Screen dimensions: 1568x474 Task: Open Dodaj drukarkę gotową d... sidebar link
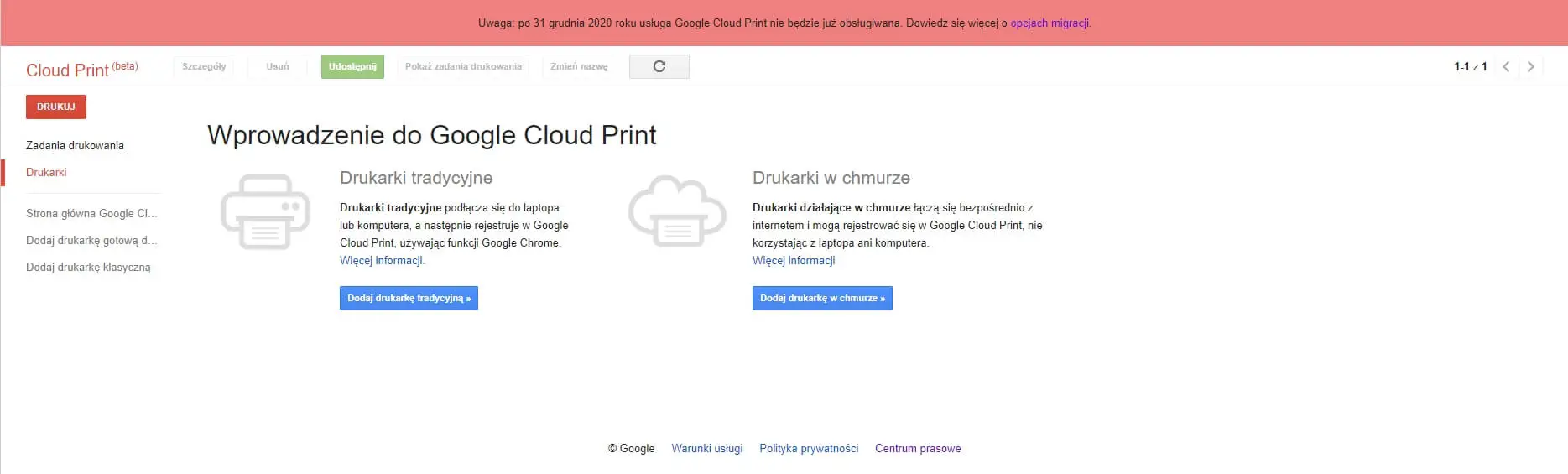coord(91,240)
